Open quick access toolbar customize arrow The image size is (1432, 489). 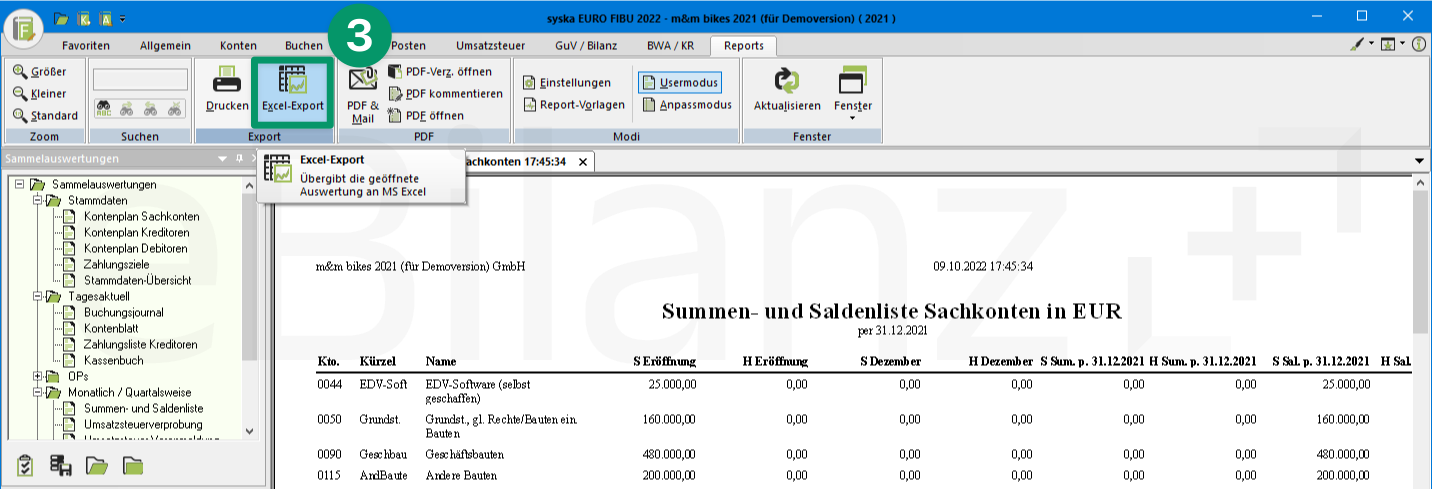(x=123, y=19)
